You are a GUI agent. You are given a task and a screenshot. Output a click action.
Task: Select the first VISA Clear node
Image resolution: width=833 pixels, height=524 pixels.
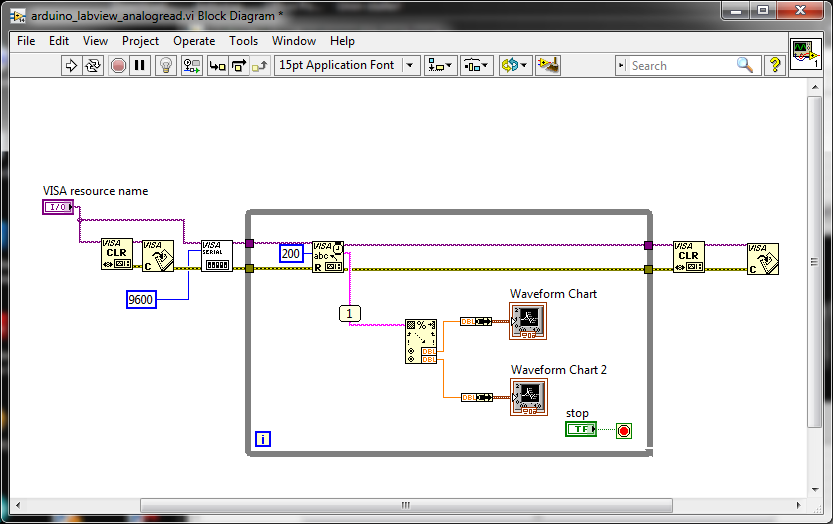(117, 254)
